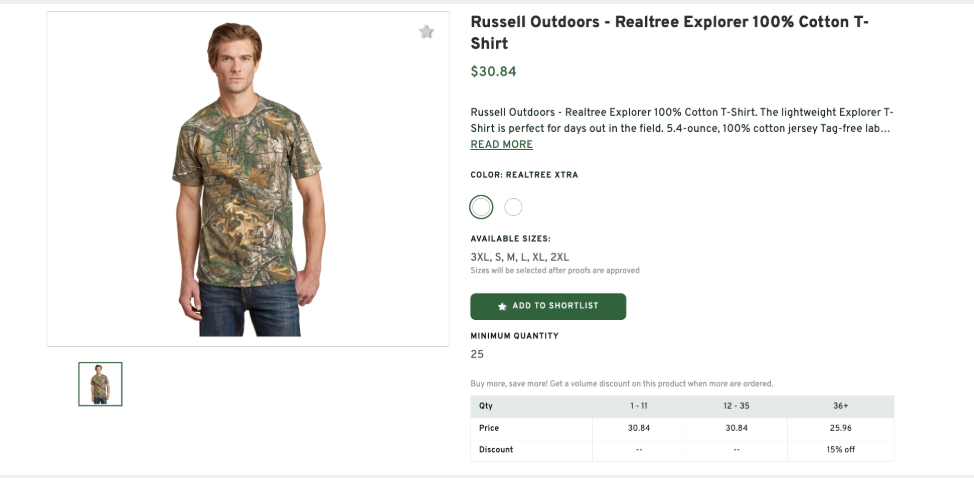
Task: Select the 36+ quantity column header
Action: pos(840,406)
